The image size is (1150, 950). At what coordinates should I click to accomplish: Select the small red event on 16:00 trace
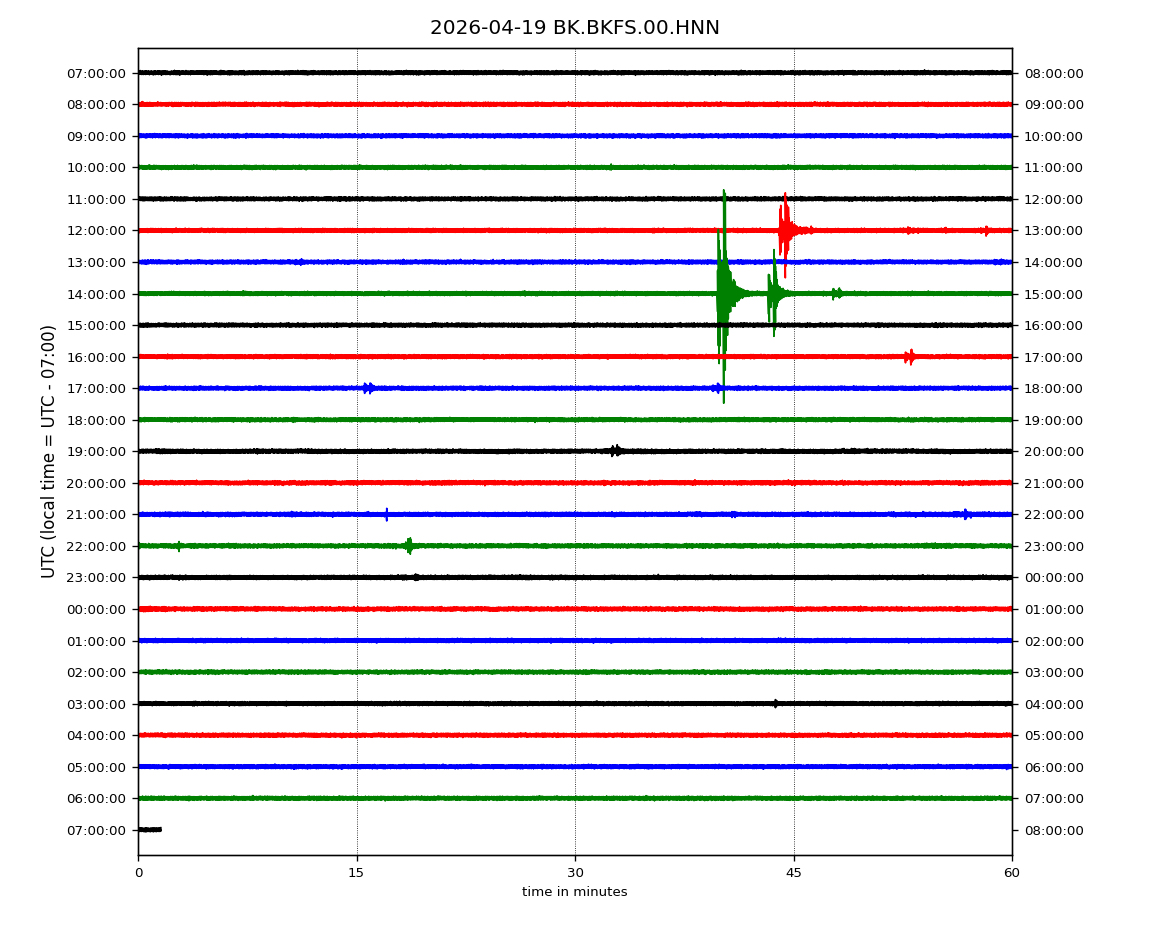coord(909,357)
